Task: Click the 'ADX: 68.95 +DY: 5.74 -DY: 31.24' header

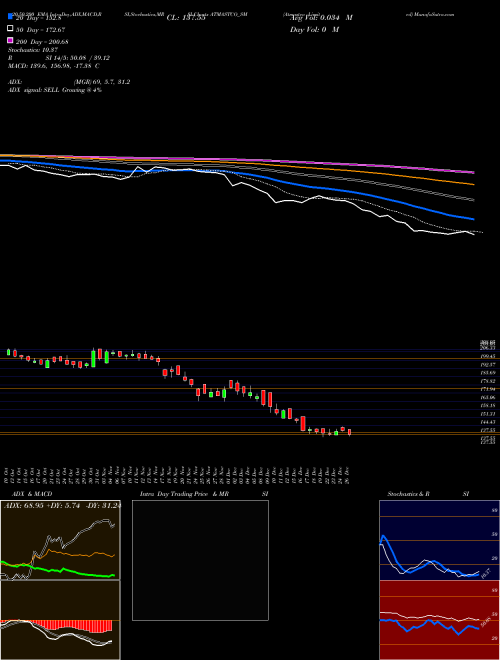Action: tap(62, 506)
